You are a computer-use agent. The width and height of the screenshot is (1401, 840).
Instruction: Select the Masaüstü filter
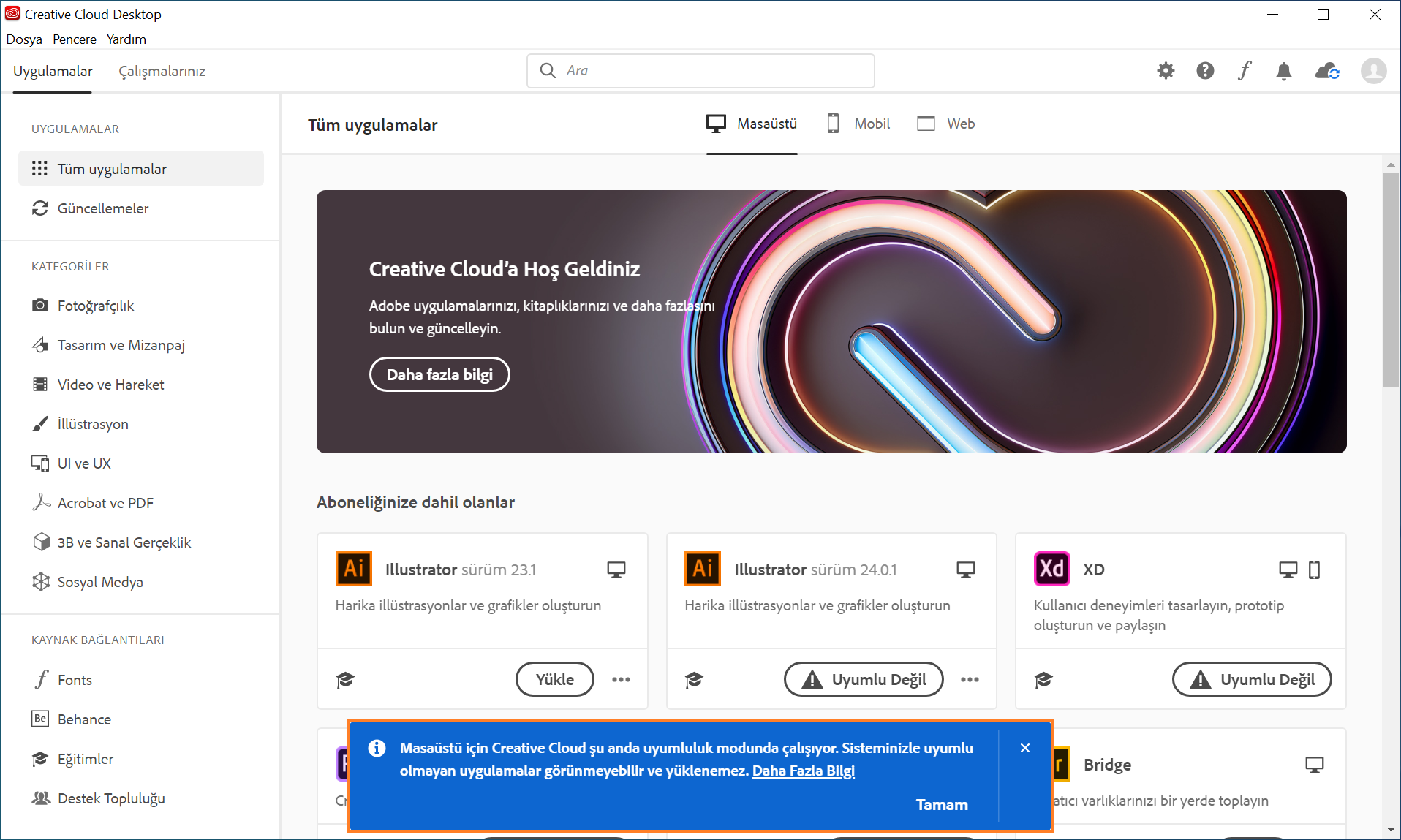pyautogui.click(x=752, y=123)
